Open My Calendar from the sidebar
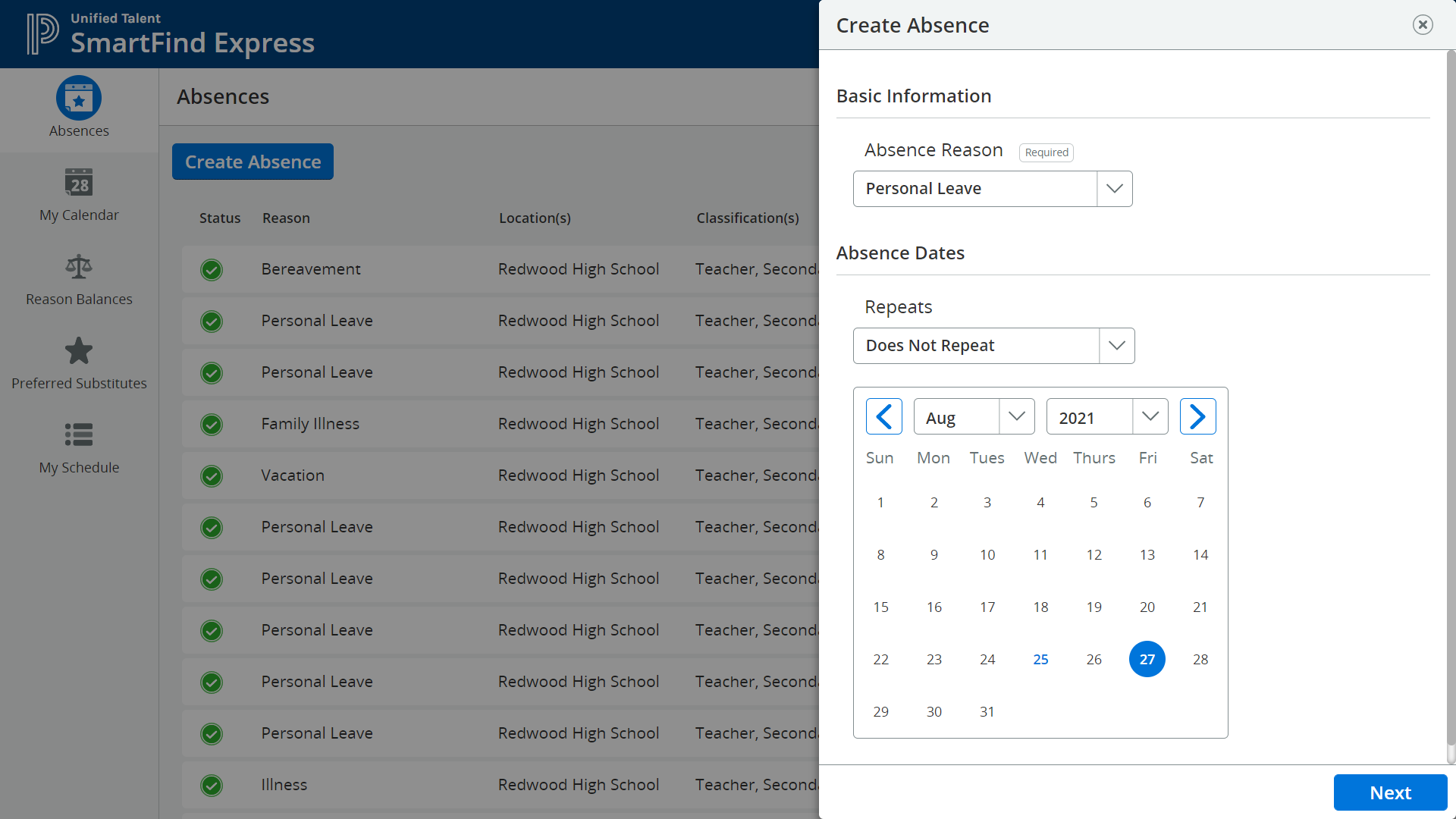The image size is (1456, 819). click(78, 193)
